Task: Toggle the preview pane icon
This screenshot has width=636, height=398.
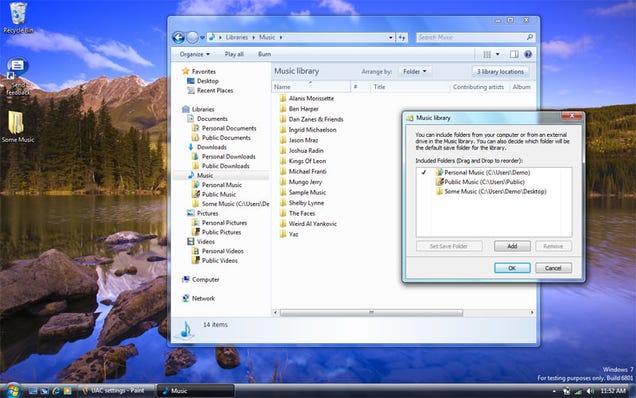Action: coord(514,54)
